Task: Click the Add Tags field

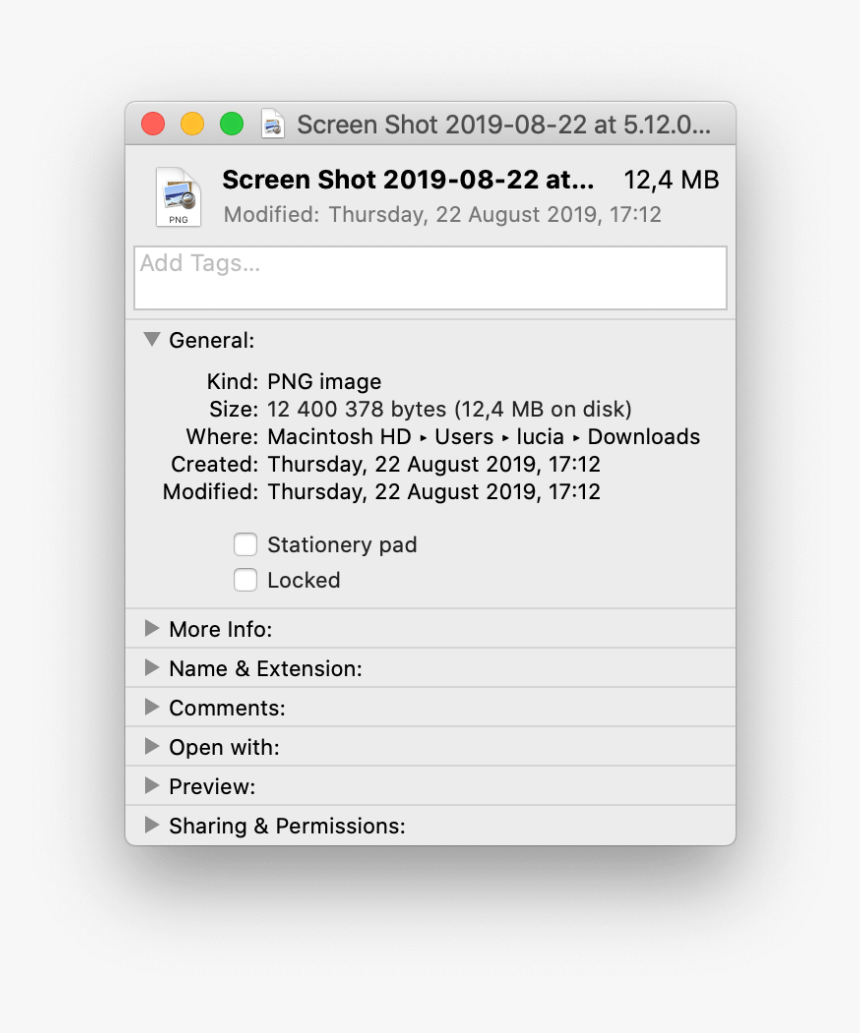Action: click(430, 277)
